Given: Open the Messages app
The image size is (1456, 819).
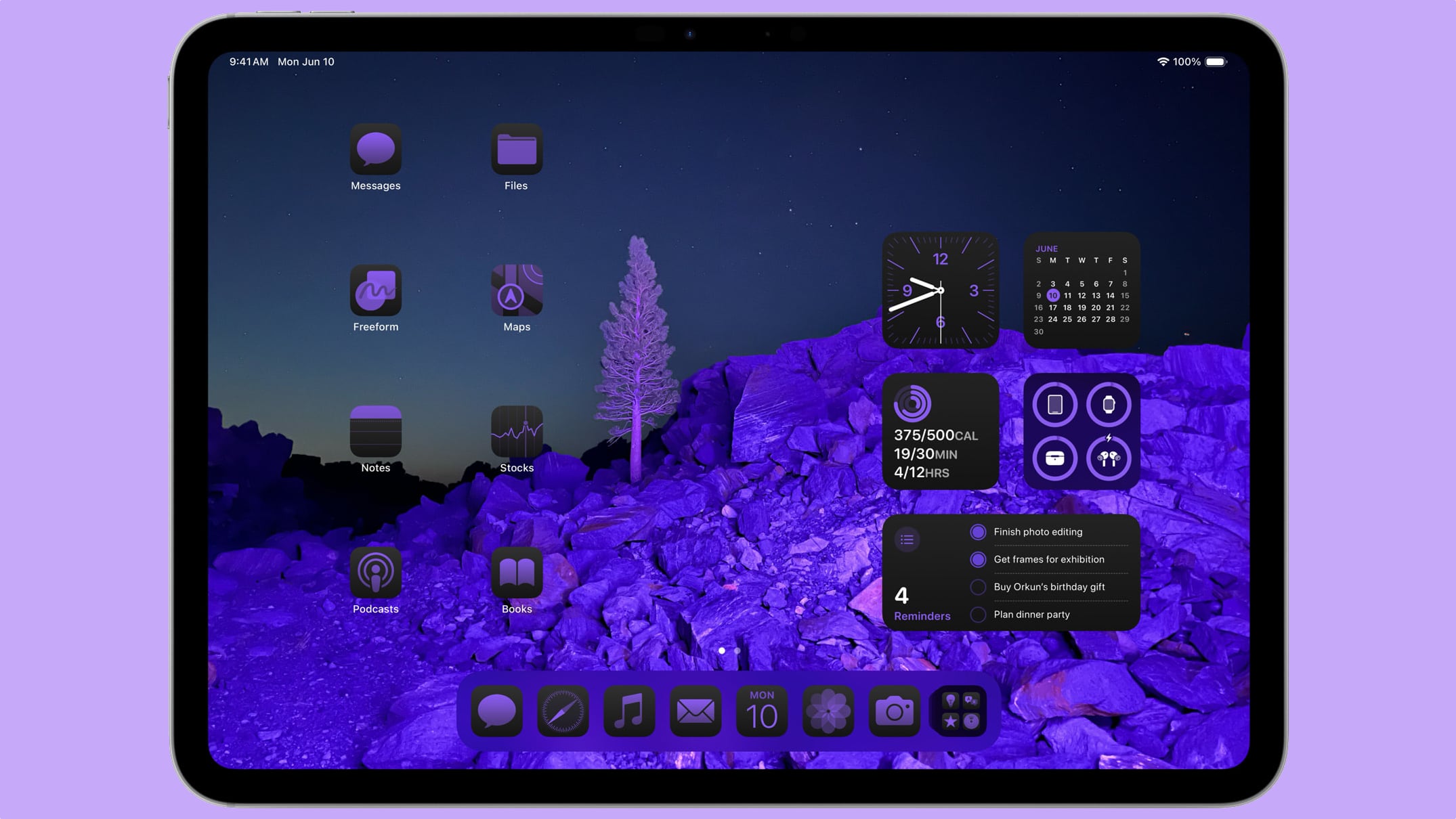Looking at the screenshot, I should 375,149.
